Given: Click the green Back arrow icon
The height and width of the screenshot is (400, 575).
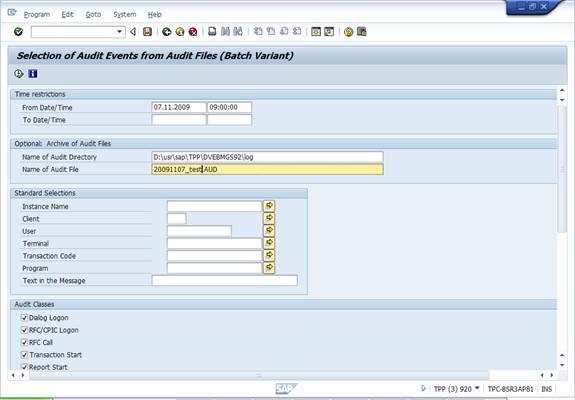Looking at the screenshot, I should click(x=166, y=32).
